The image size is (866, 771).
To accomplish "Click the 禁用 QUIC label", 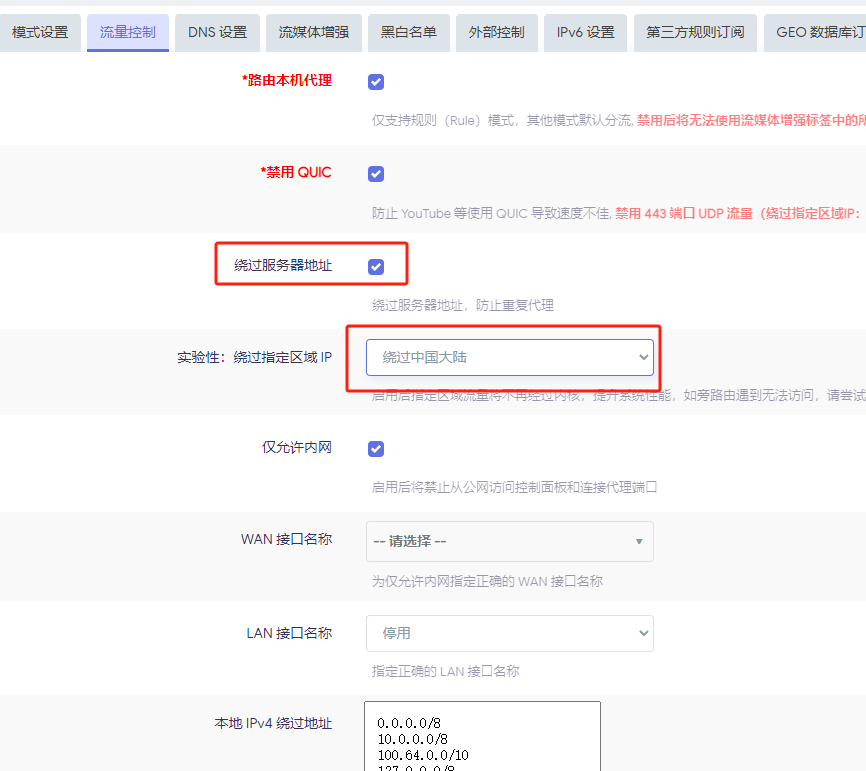I will (x=296, y=173).
